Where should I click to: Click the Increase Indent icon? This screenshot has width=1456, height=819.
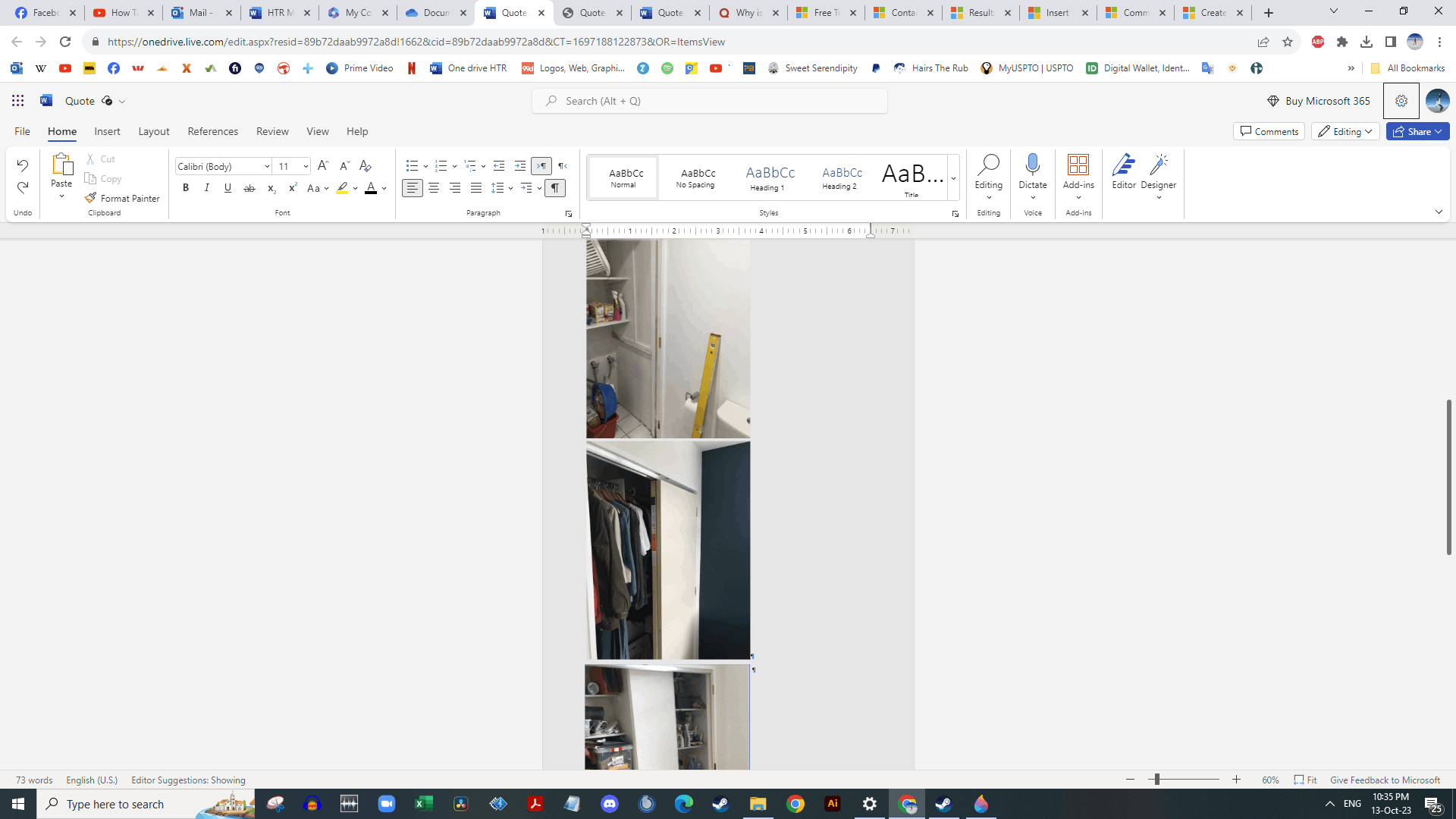pos(519,165)
